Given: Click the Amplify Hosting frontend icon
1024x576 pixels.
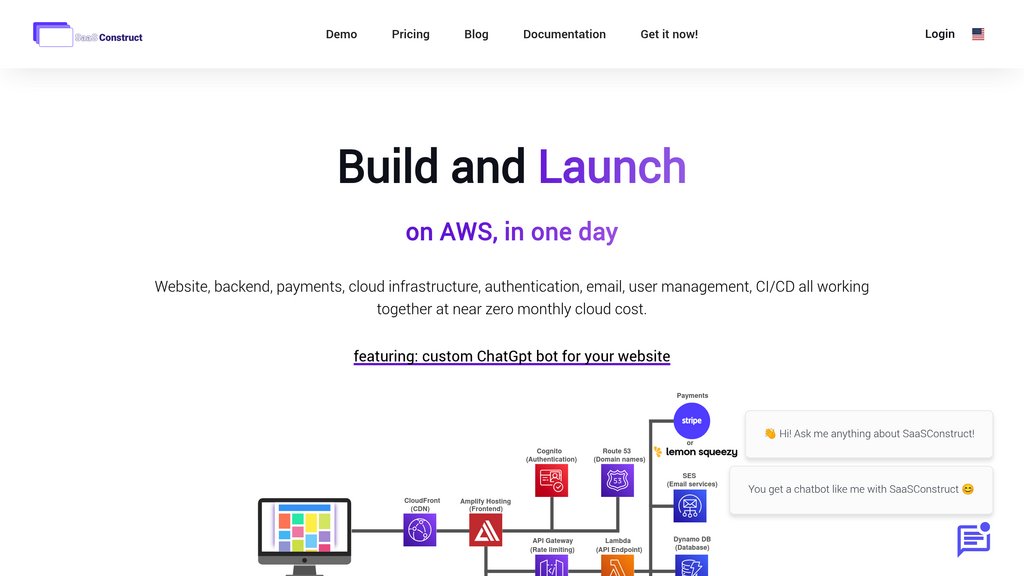Looking at the screenshot, I should [x=486, y=530].
